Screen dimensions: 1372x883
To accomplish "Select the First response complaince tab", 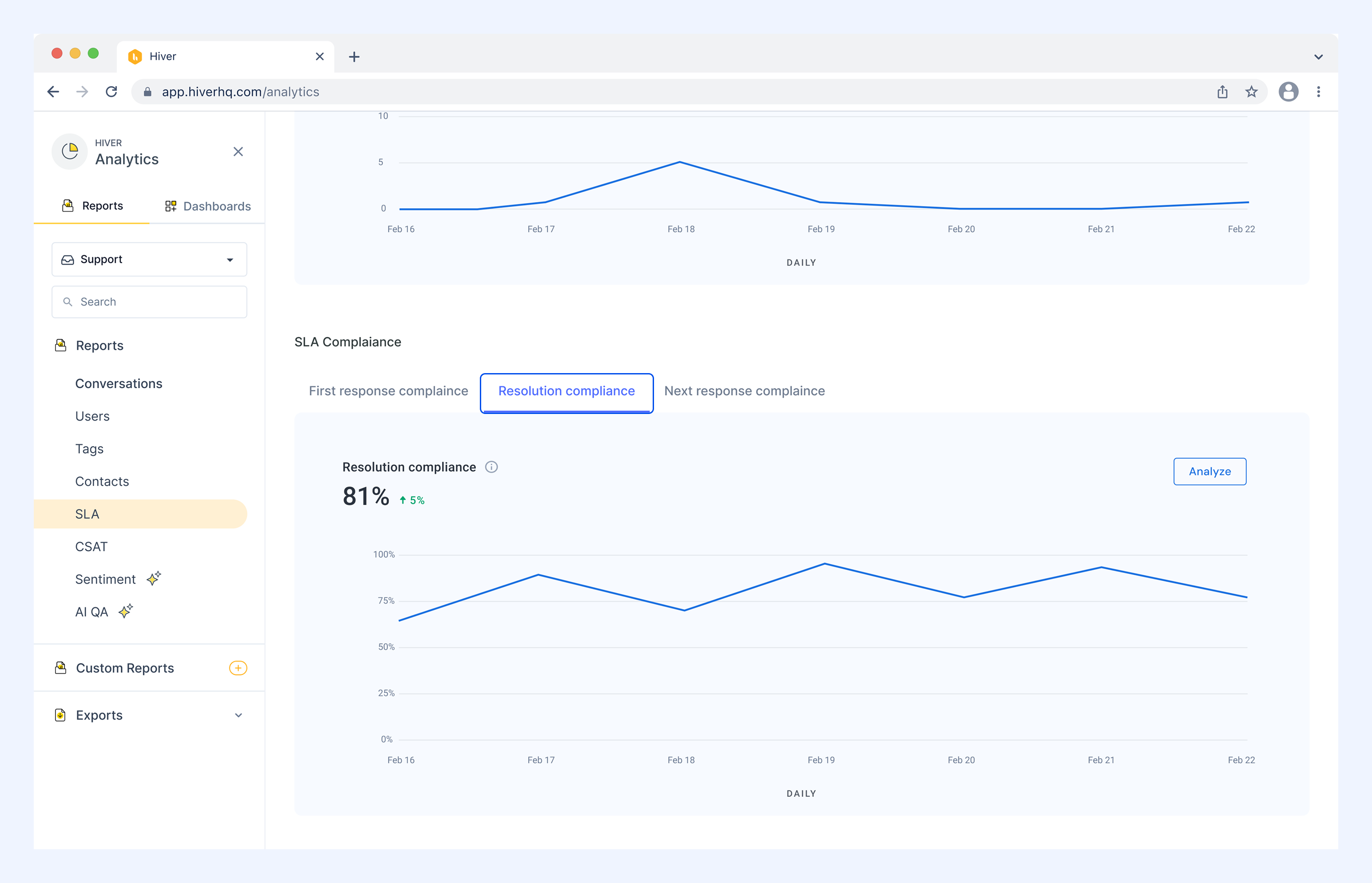I will [x=388, y=390].
